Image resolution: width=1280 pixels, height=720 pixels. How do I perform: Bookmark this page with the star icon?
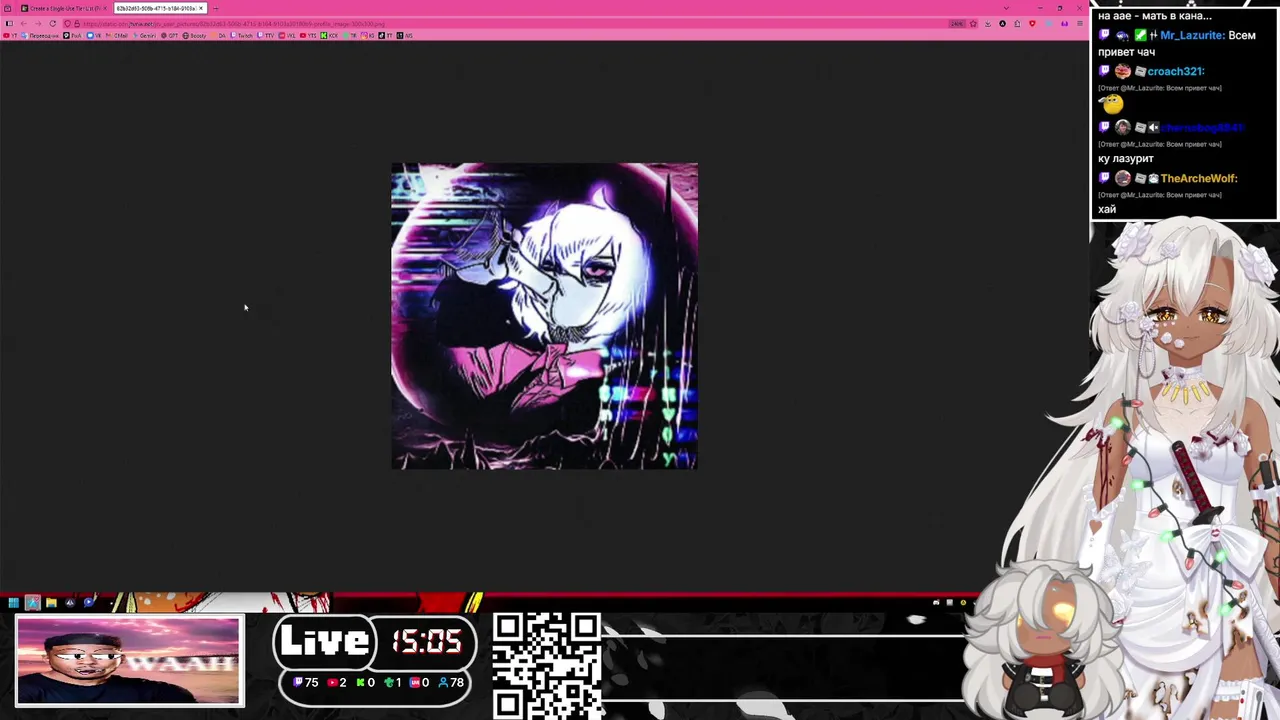973,24
